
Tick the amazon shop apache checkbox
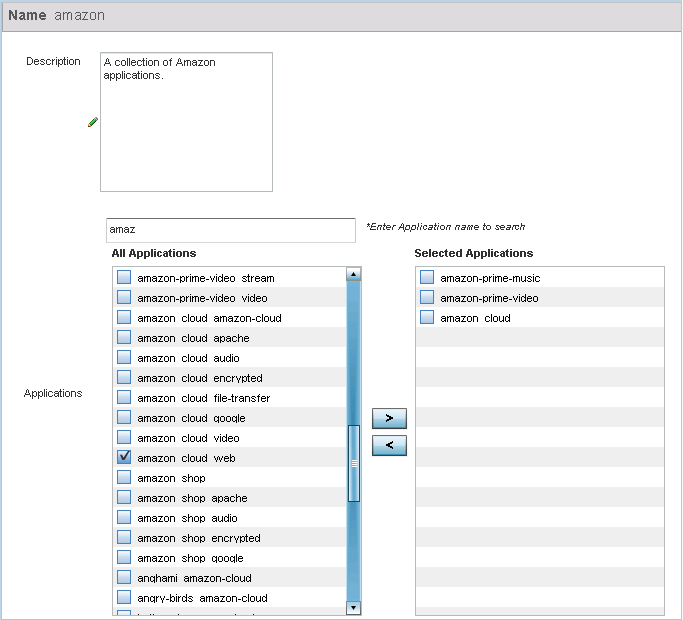pos(124,497)
